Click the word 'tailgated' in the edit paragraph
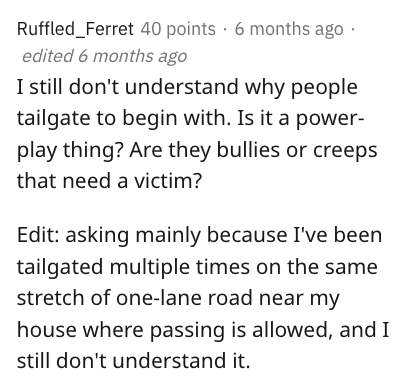 (60, 267)
